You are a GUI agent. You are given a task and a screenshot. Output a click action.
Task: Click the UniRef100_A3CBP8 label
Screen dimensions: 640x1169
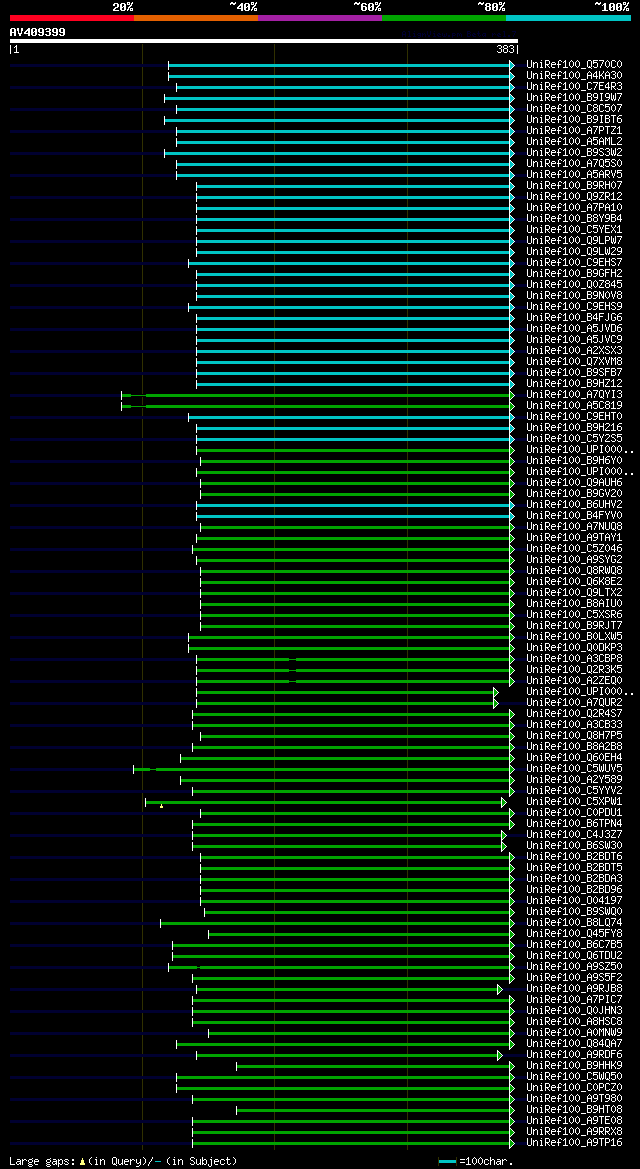click(574, 658)
